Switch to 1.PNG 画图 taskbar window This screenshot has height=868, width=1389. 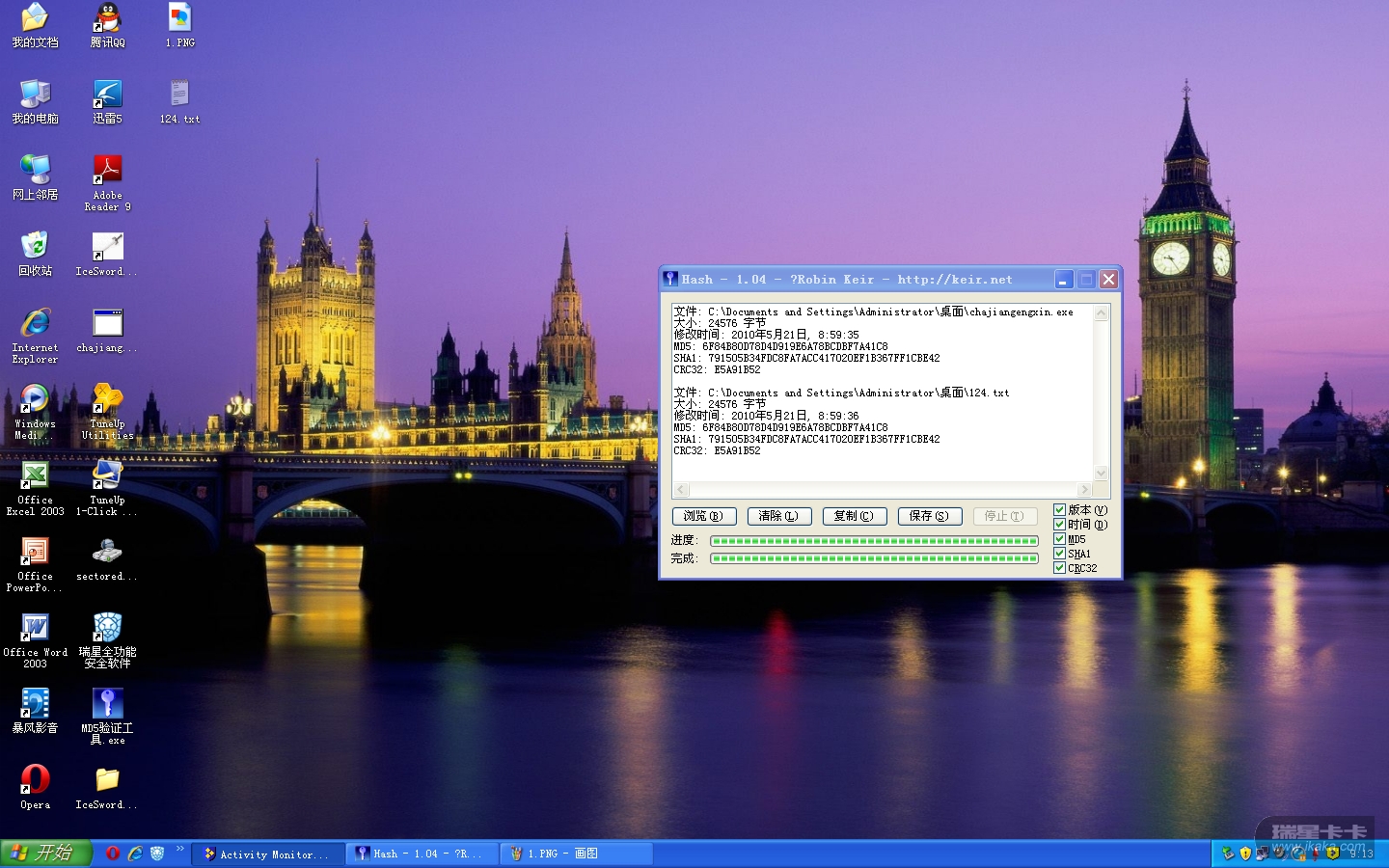[577, 854]
